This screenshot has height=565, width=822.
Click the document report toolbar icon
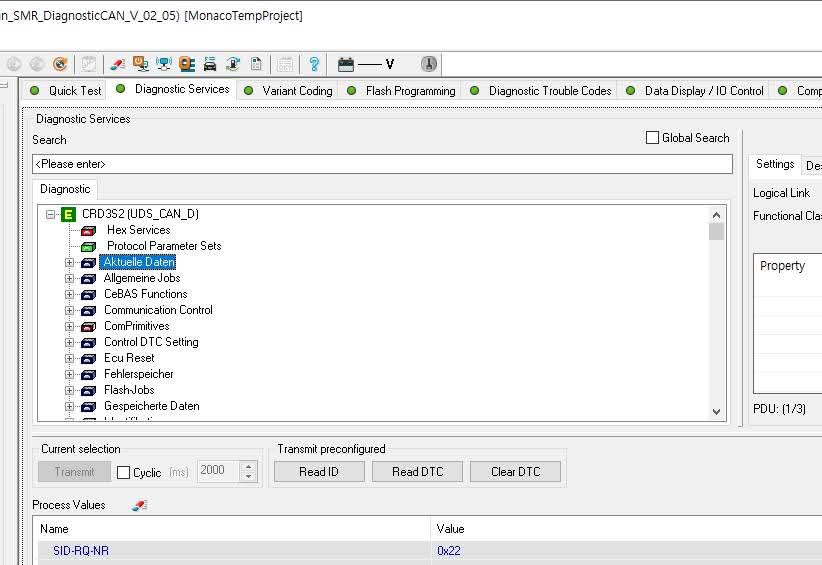256,64
